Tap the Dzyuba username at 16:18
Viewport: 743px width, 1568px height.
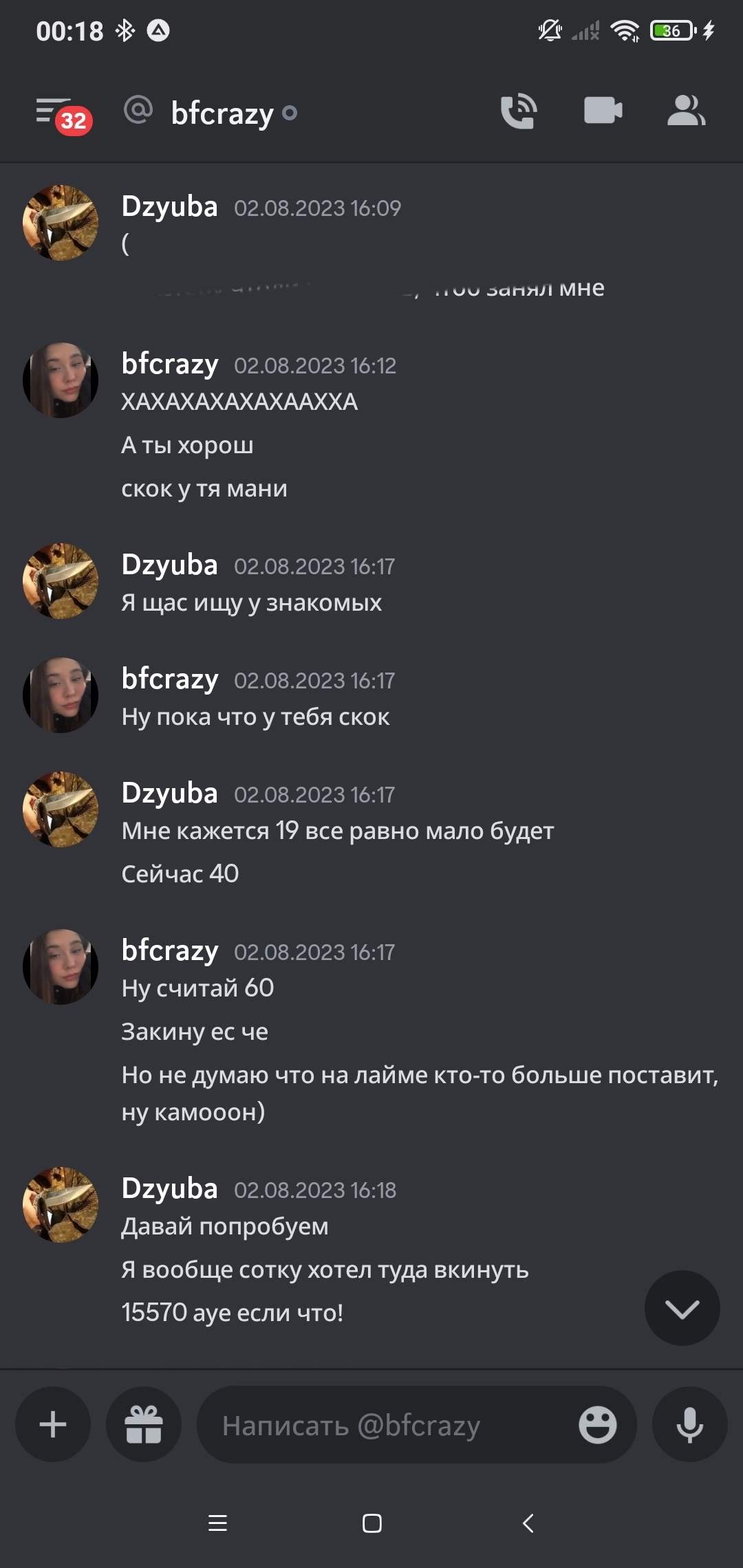(169, 1188)
